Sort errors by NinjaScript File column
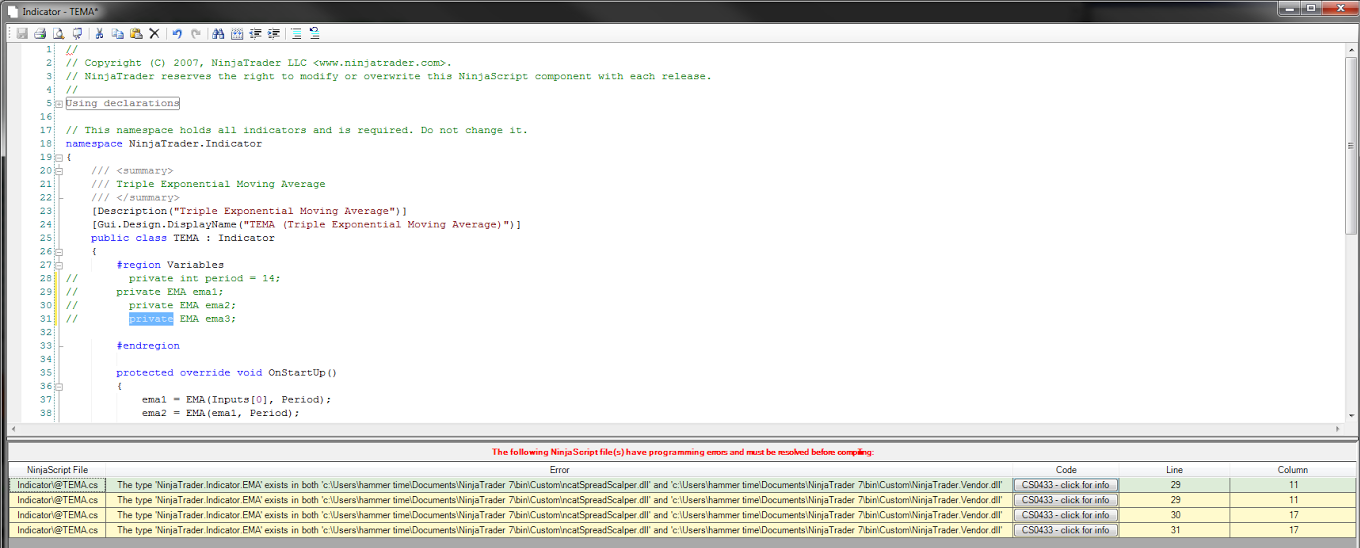 [57, 470]
